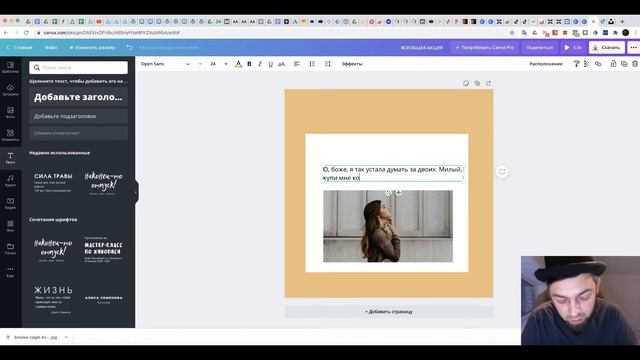Click the Скачать download button
The height and width of the screenshot is (360, 640).
pos(607,48)
